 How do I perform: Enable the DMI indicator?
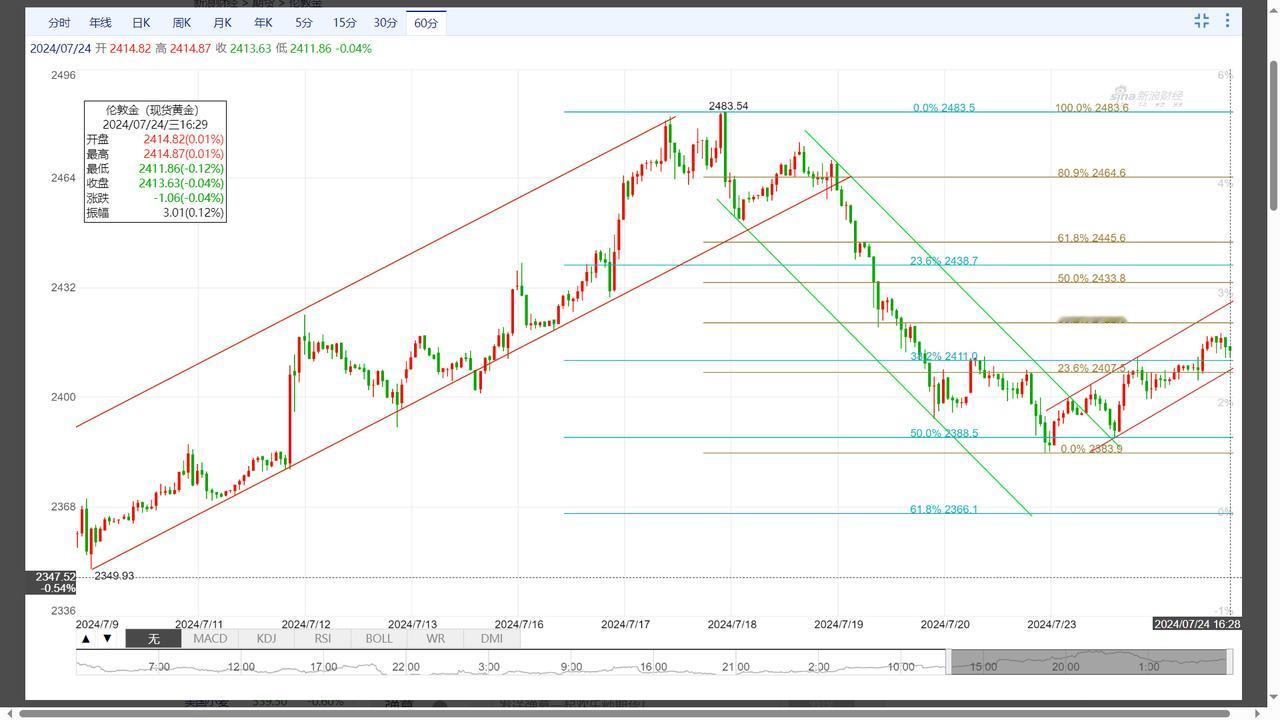tap(491, 638)
